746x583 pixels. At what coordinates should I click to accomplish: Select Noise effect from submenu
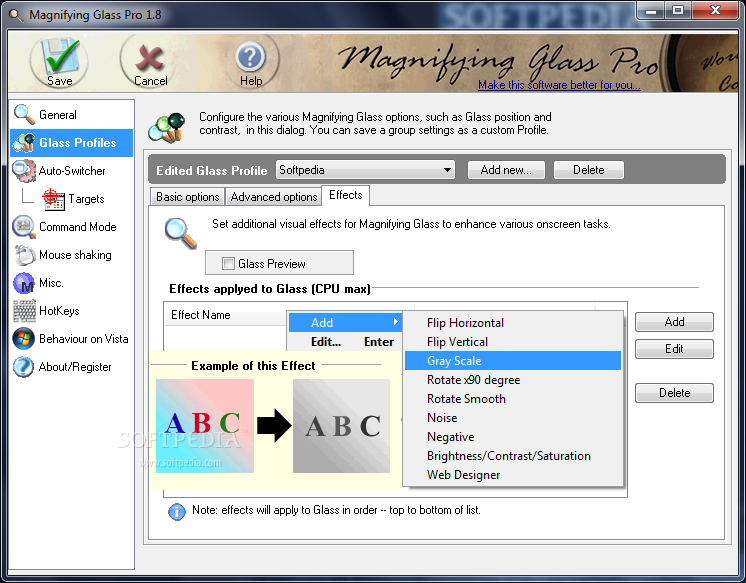tap(513, 418)
